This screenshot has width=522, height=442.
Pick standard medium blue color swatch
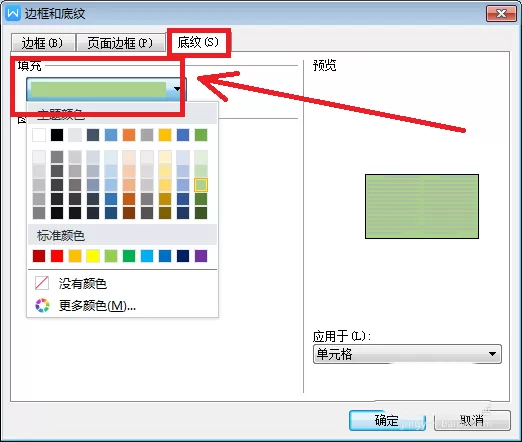pyautogui.click(x=165, y=256)
